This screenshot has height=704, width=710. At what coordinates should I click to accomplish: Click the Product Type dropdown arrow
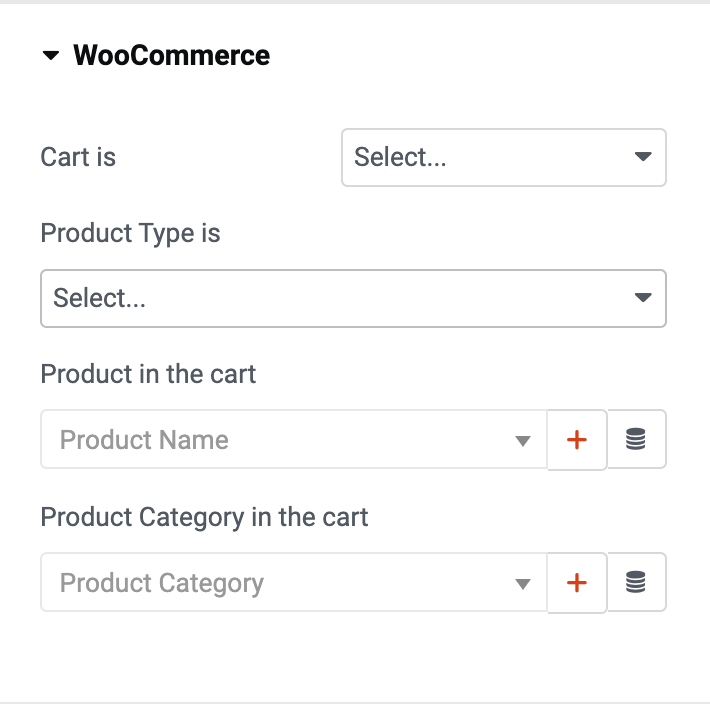coord(643,297)
